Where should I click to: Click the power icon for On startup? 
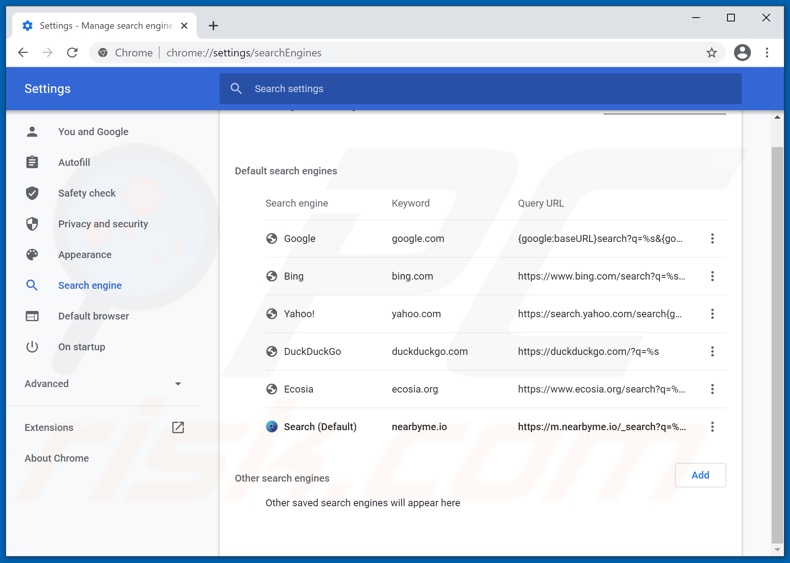(32, 347)
